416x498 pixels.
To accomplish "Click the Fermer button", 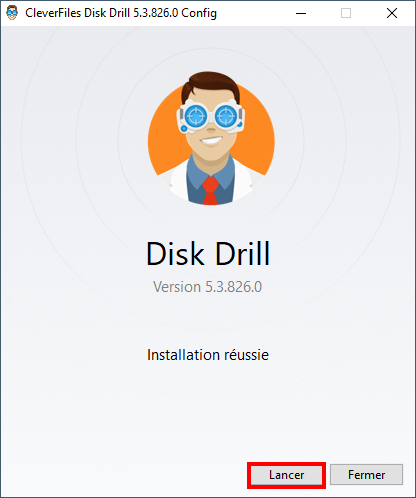I will coord(366,475).
